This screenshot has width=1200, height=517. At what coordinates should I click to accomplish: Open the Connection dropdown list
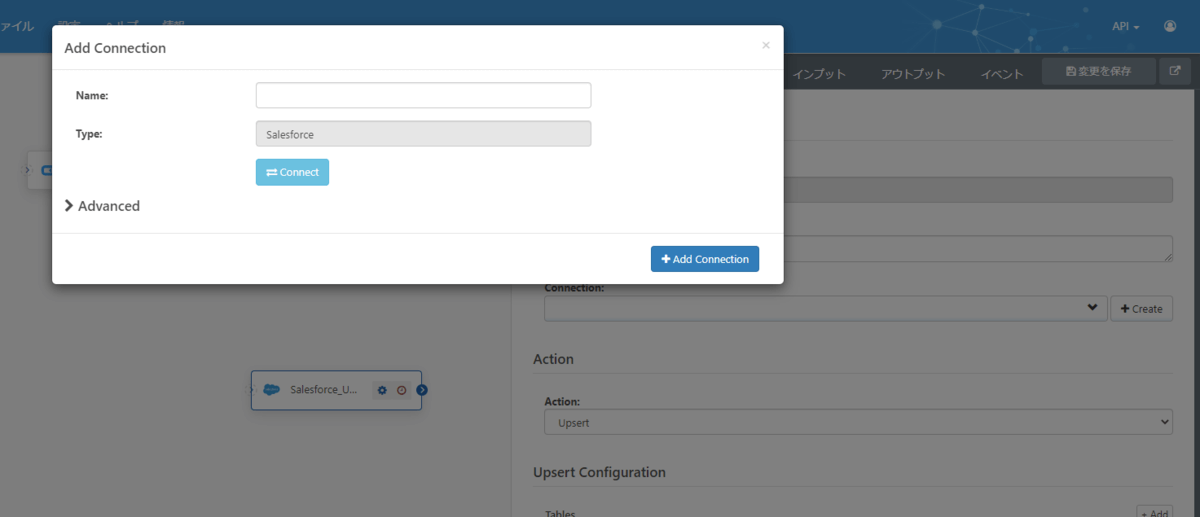tap(825, 308)
